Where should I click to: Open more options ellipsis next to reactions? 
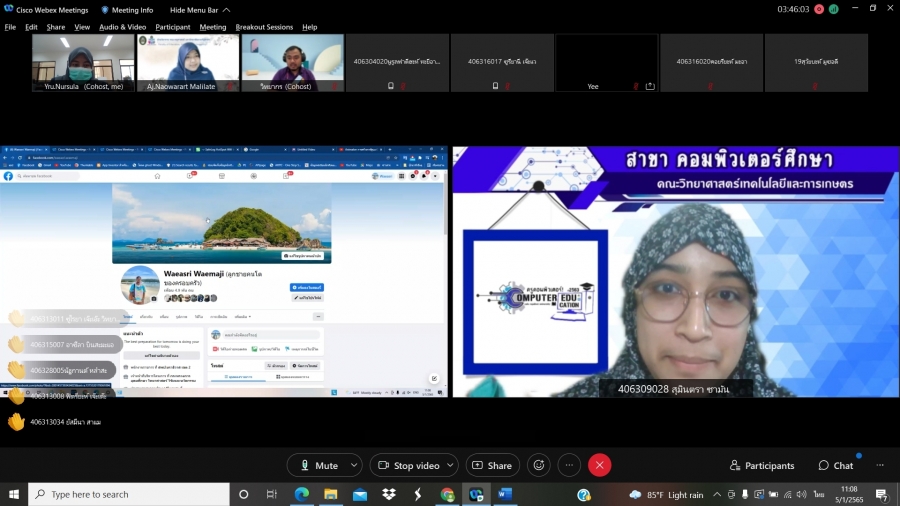point(569,465)
